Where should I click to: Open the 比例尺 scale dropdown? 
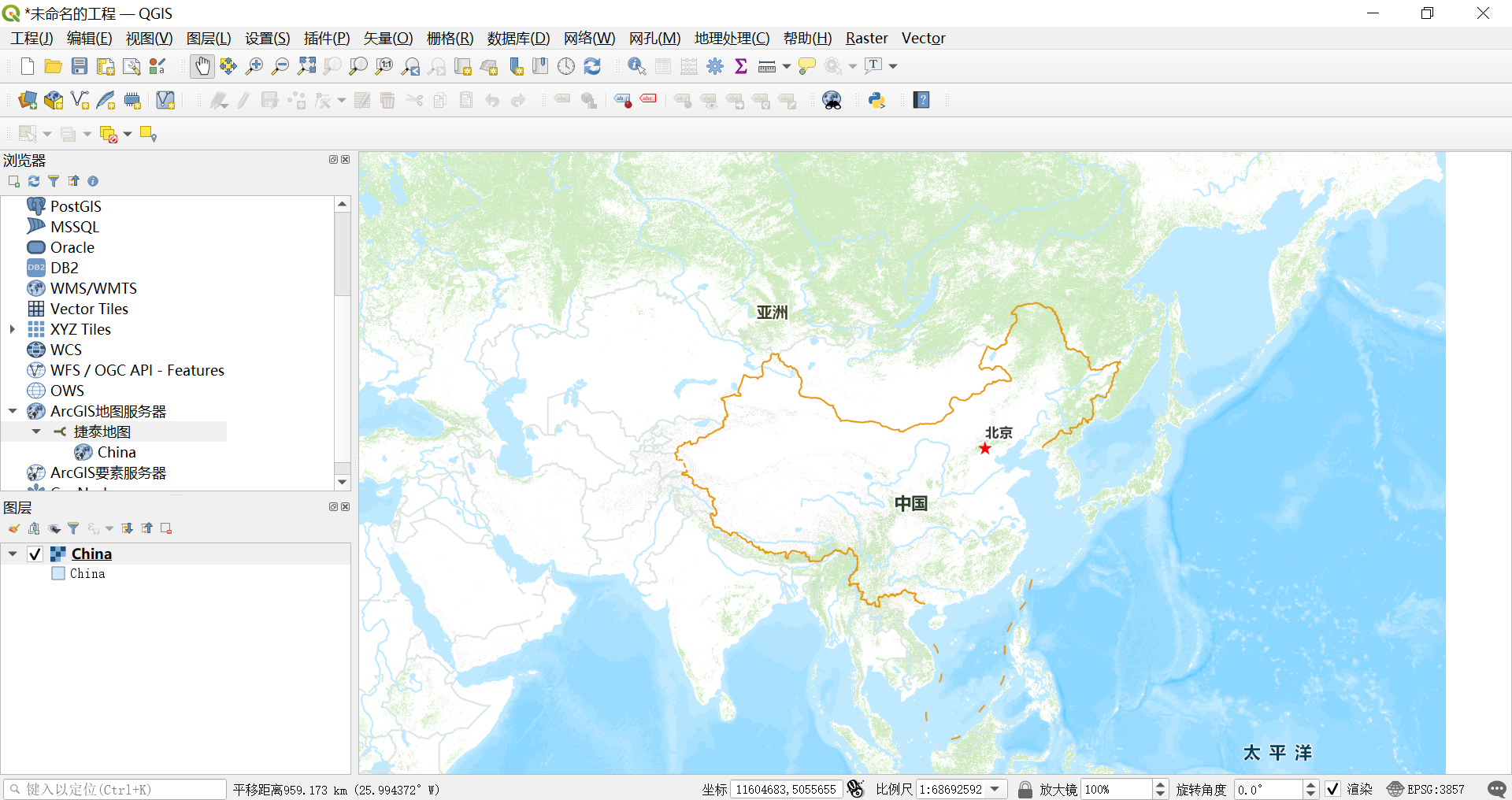tap(995, 789)
